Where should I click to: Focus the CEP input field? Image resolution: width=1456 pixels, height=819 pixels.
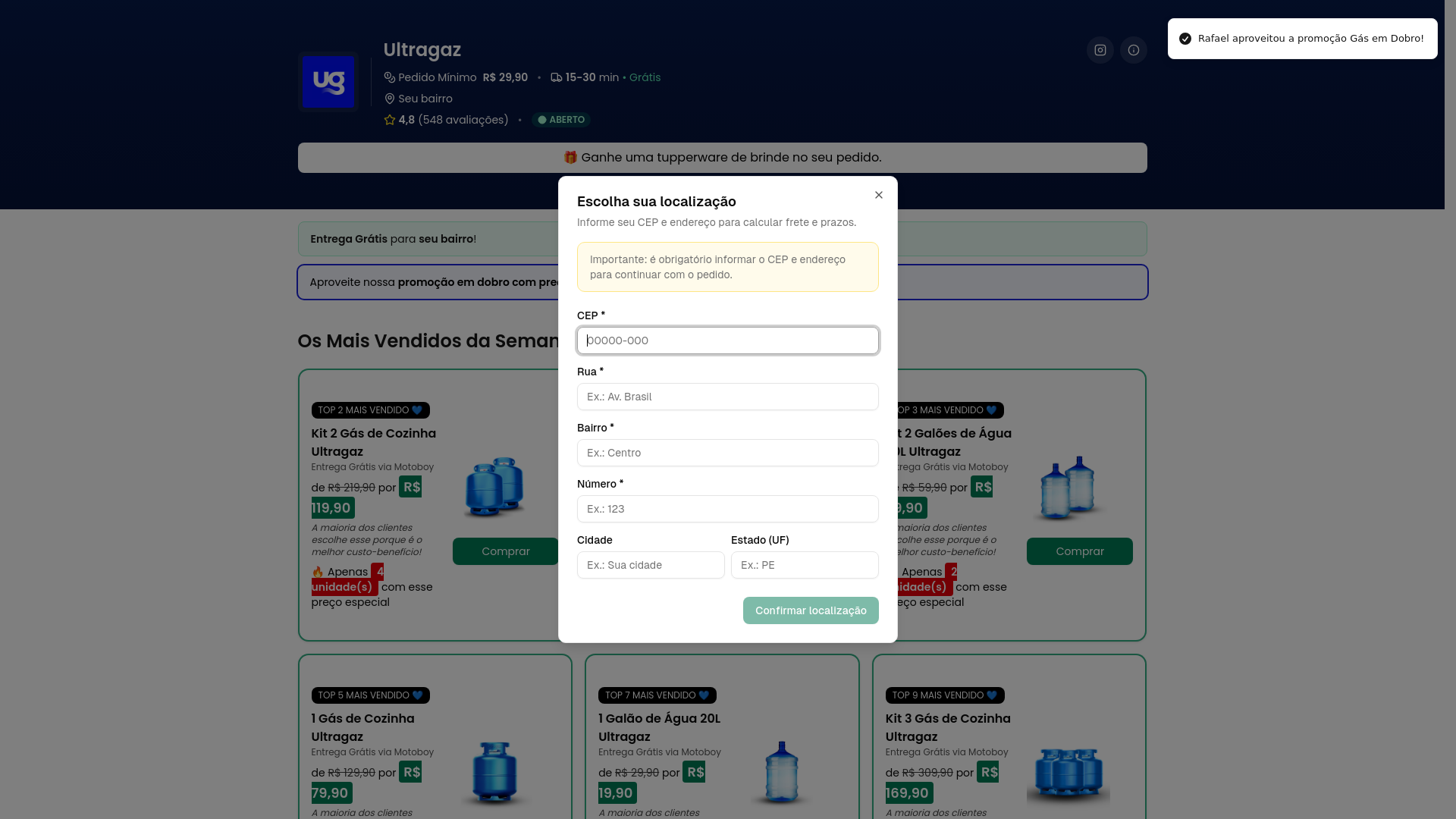727,340
